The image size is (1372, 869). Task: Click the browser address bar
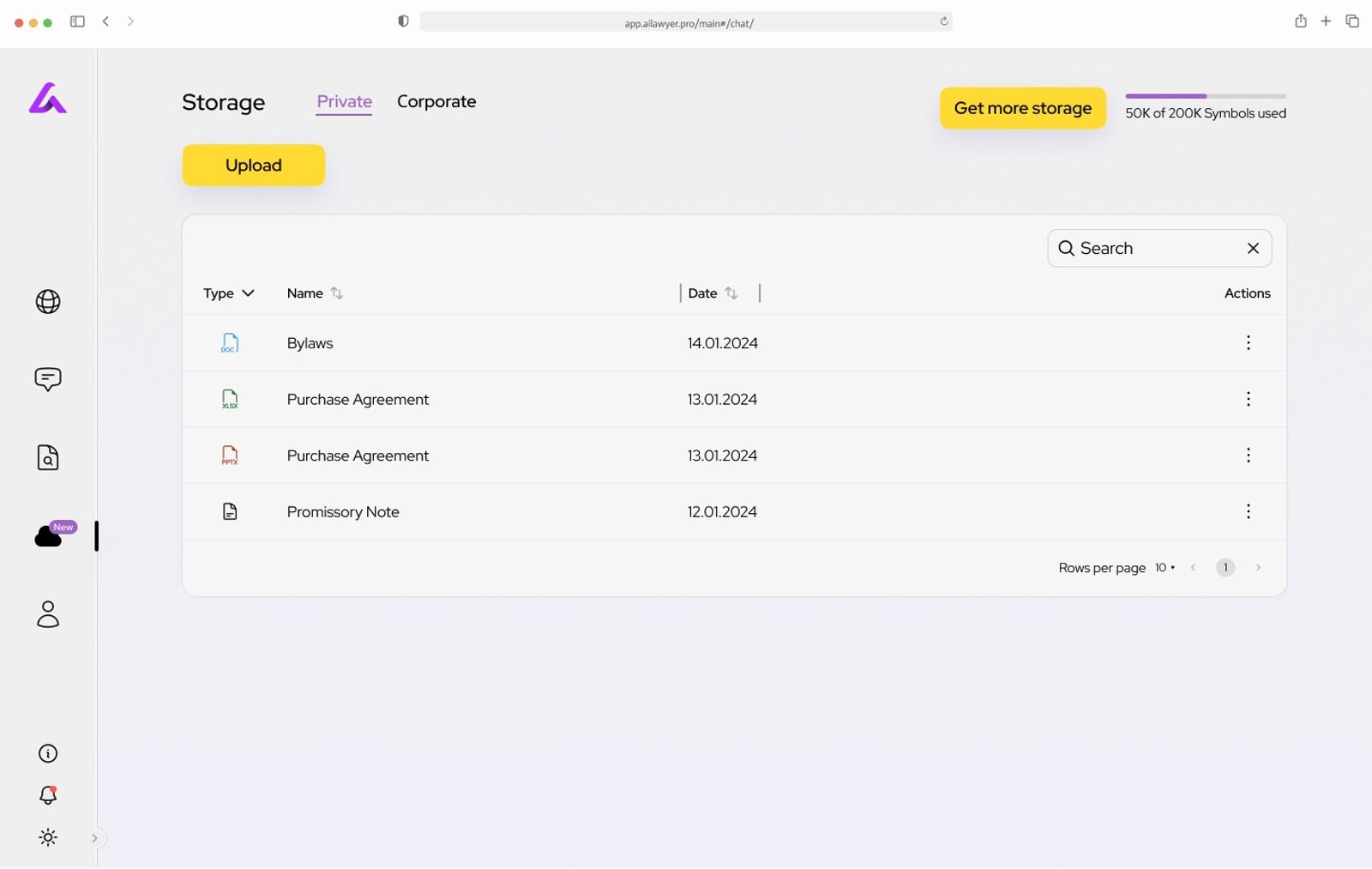686,22
